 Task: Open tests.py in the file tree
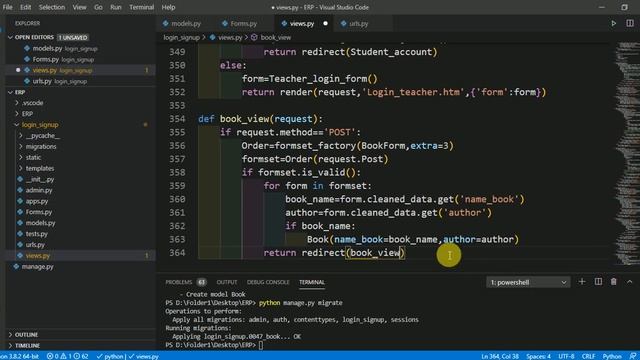37,234
